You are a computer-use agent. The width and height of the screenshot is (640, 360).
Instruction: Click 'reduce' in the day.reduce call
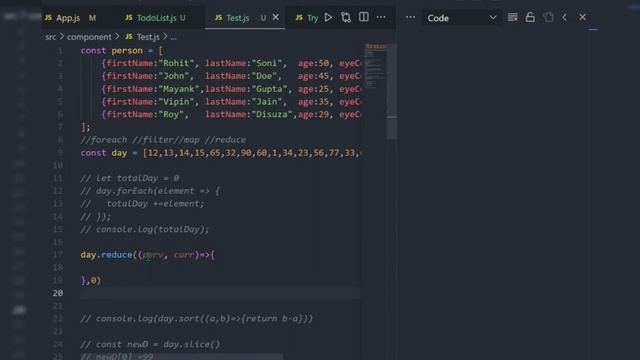(x=117, y=255)
